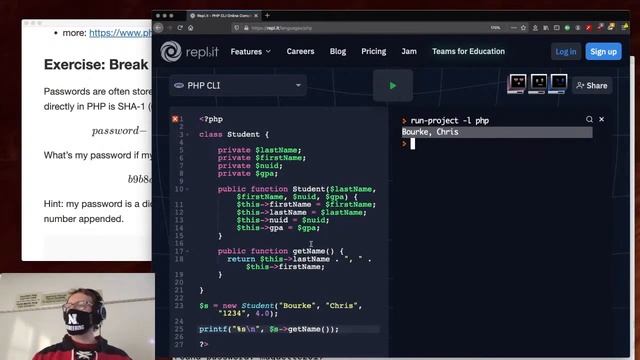640x360 pixels.
Task: Open the Features menu dropdown
Action: [x=250, y=51]
